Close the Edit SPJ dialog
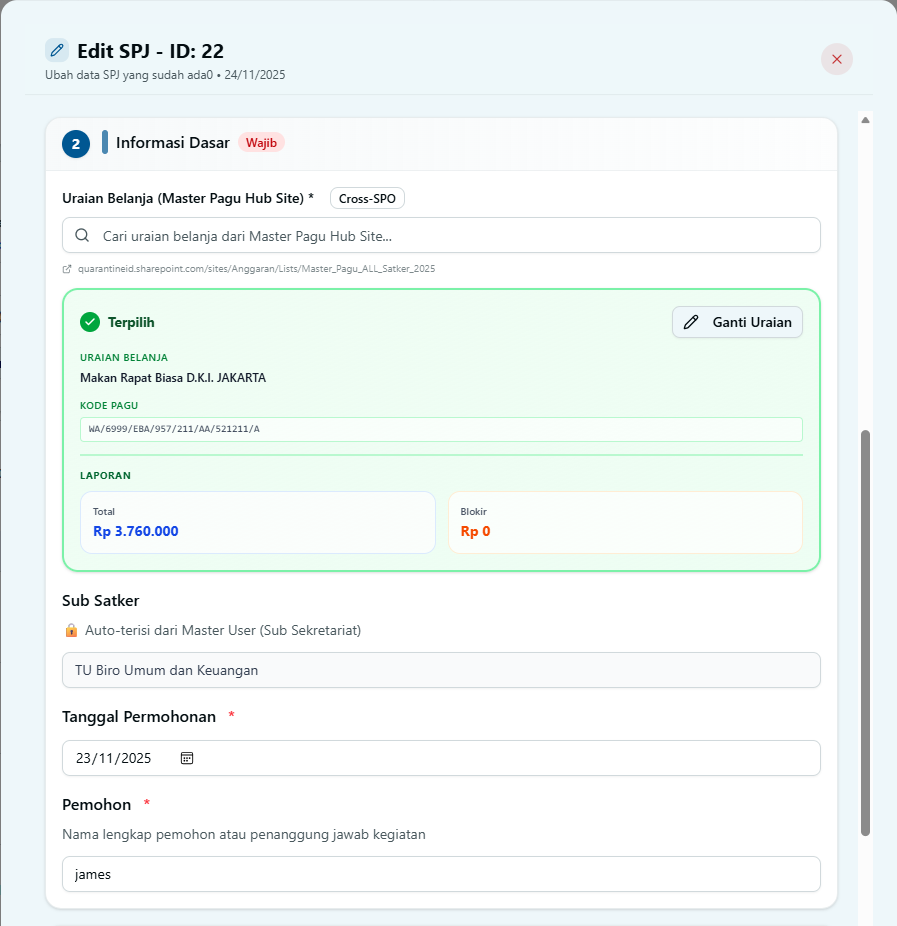 (837, 59)
